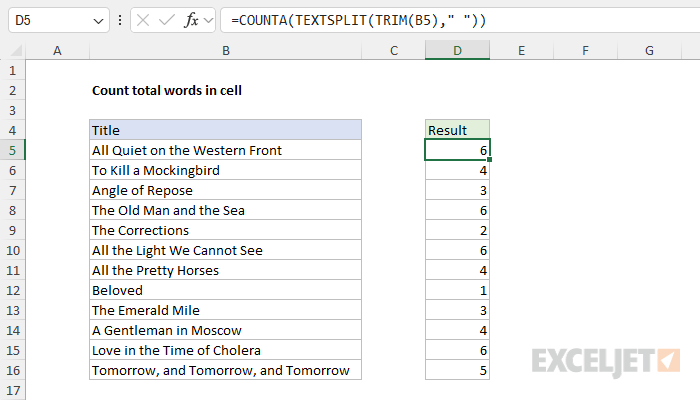Click the Name Box showing D5

[x=59, y=20]
